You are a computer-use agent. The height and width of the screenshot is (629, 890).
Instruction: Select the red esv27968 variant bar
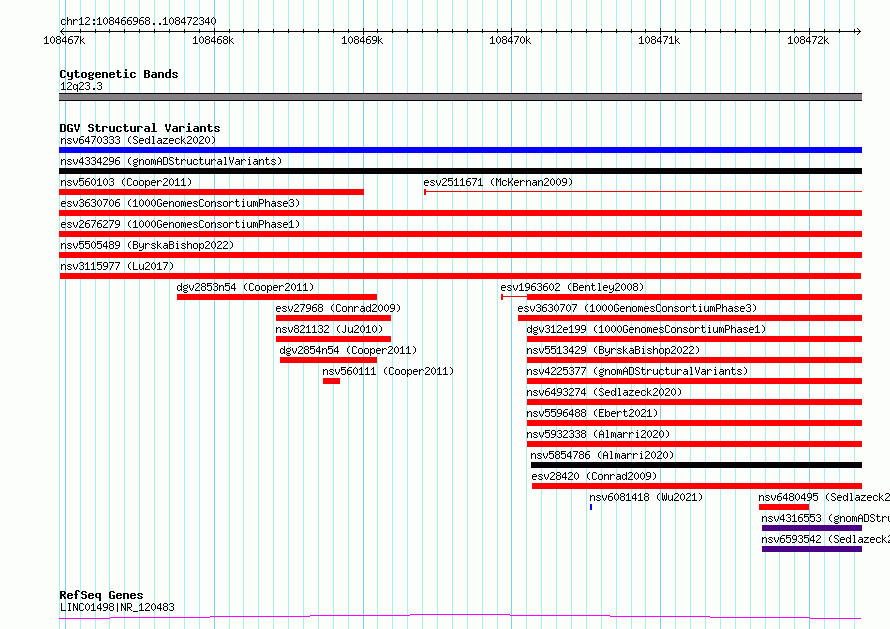333,318
